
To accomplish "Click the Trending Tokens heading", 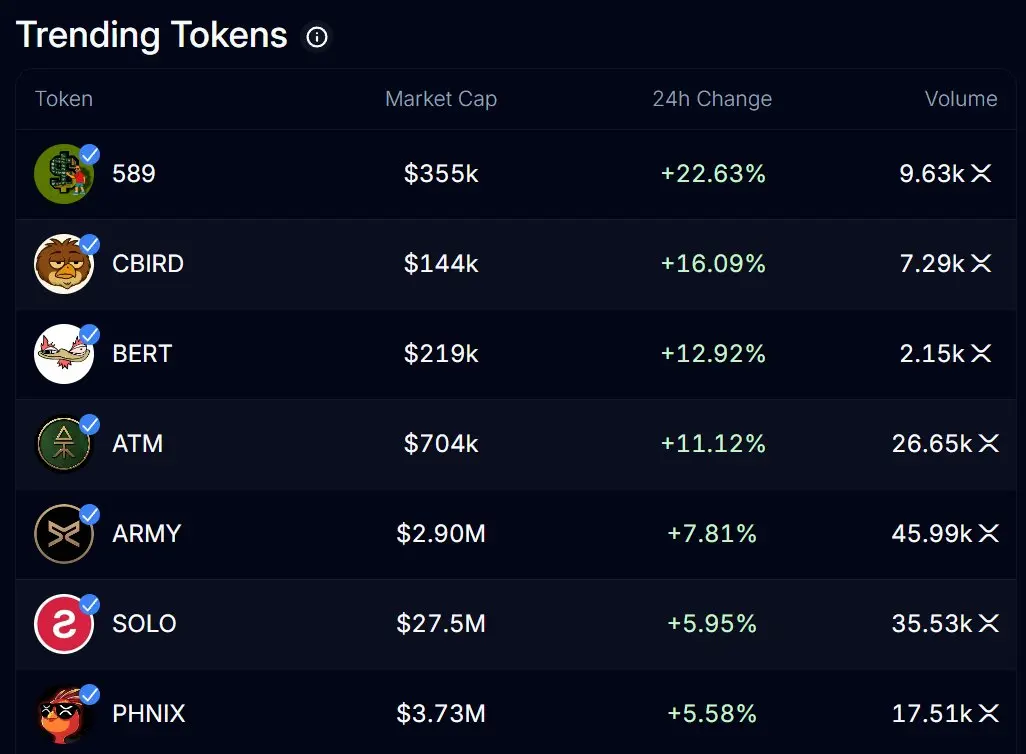I will (152, 36).
